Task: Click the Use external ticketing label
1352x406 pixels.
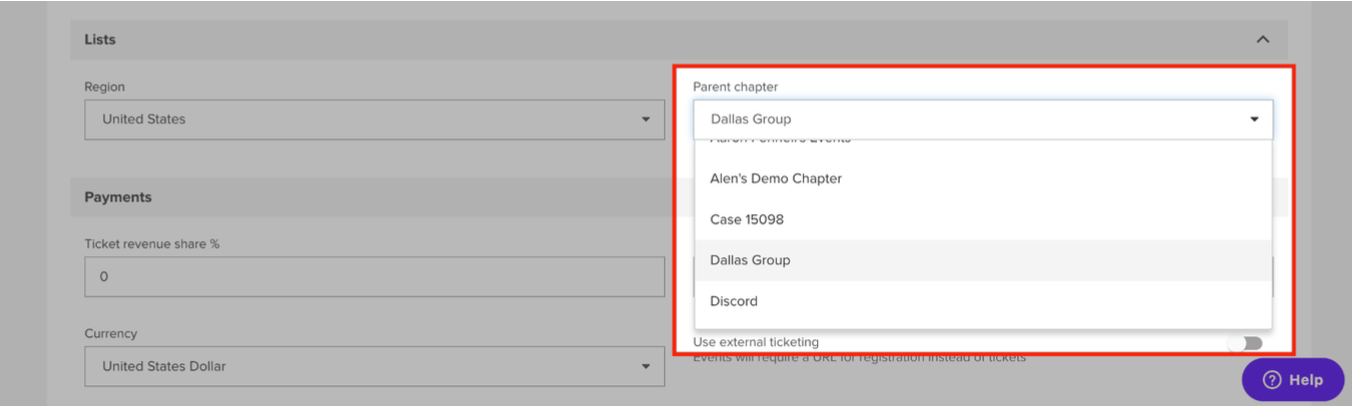Action: pos(755,342)
